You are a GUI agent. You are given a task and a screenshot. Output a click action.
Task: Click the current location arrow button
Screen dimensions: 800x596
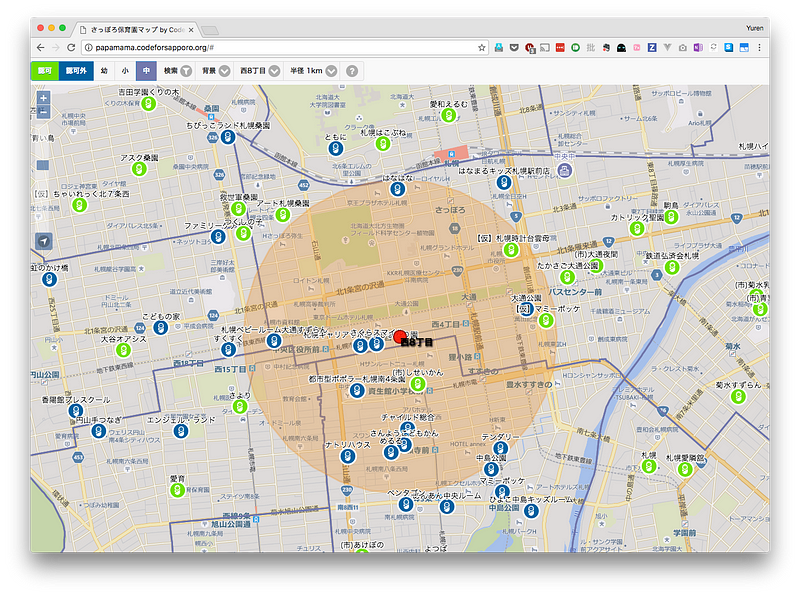click(x=43, y=241)
